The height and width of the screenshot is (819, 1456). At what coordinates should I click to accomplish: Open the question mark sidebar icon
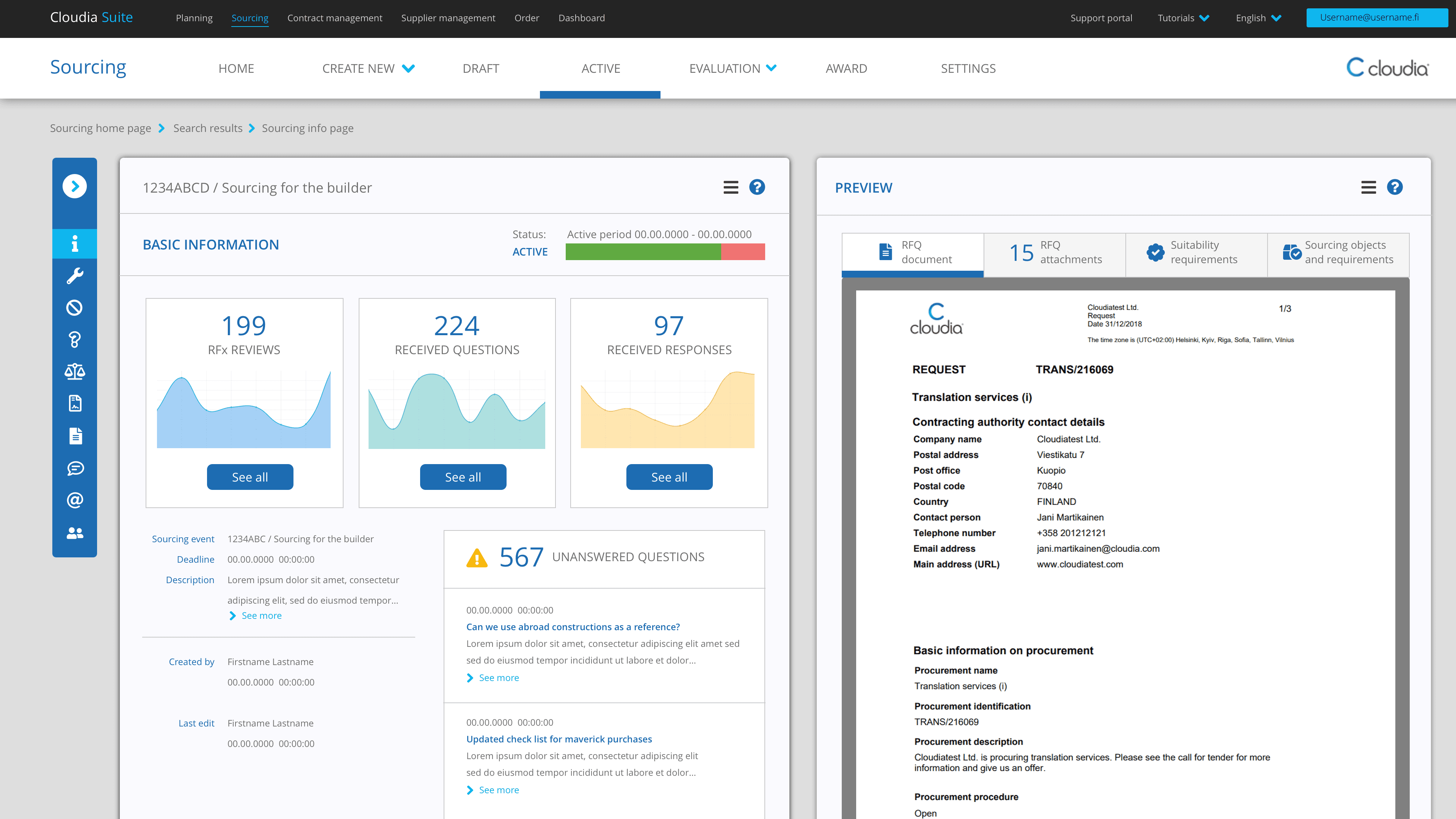[75, 340]
